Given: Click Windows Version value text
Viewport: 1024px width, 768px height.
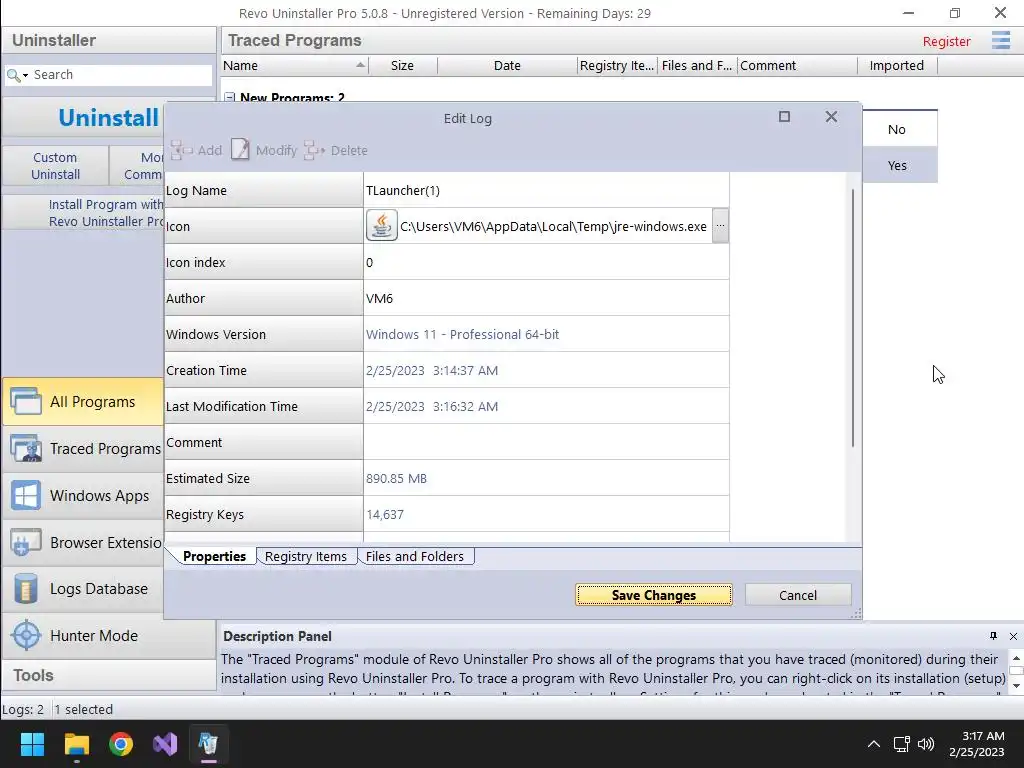Looking at the screenshot, I should pyautogui.click(x=462, y=334).
